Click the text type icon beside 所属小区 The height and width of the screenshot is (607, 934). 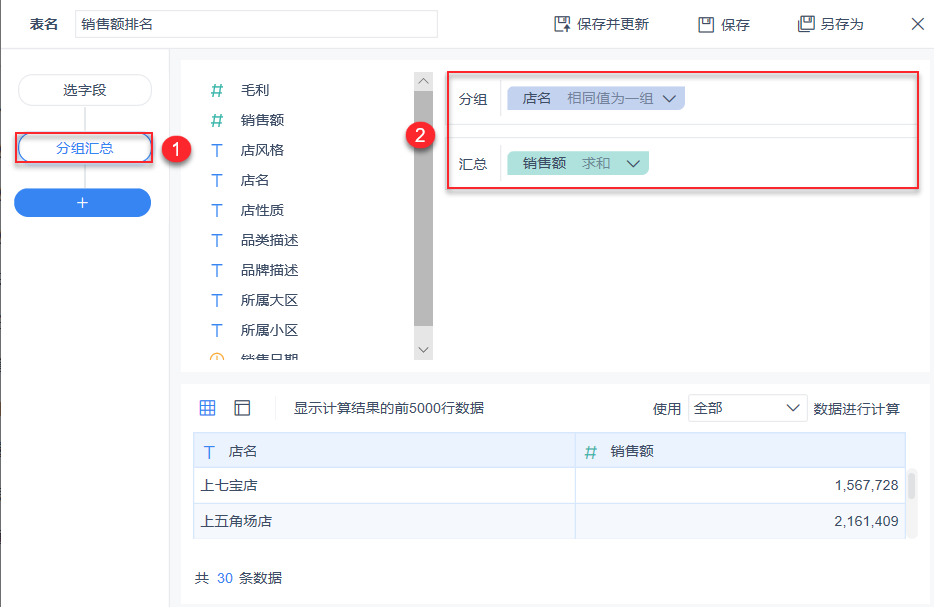click(x=217, y=330)
